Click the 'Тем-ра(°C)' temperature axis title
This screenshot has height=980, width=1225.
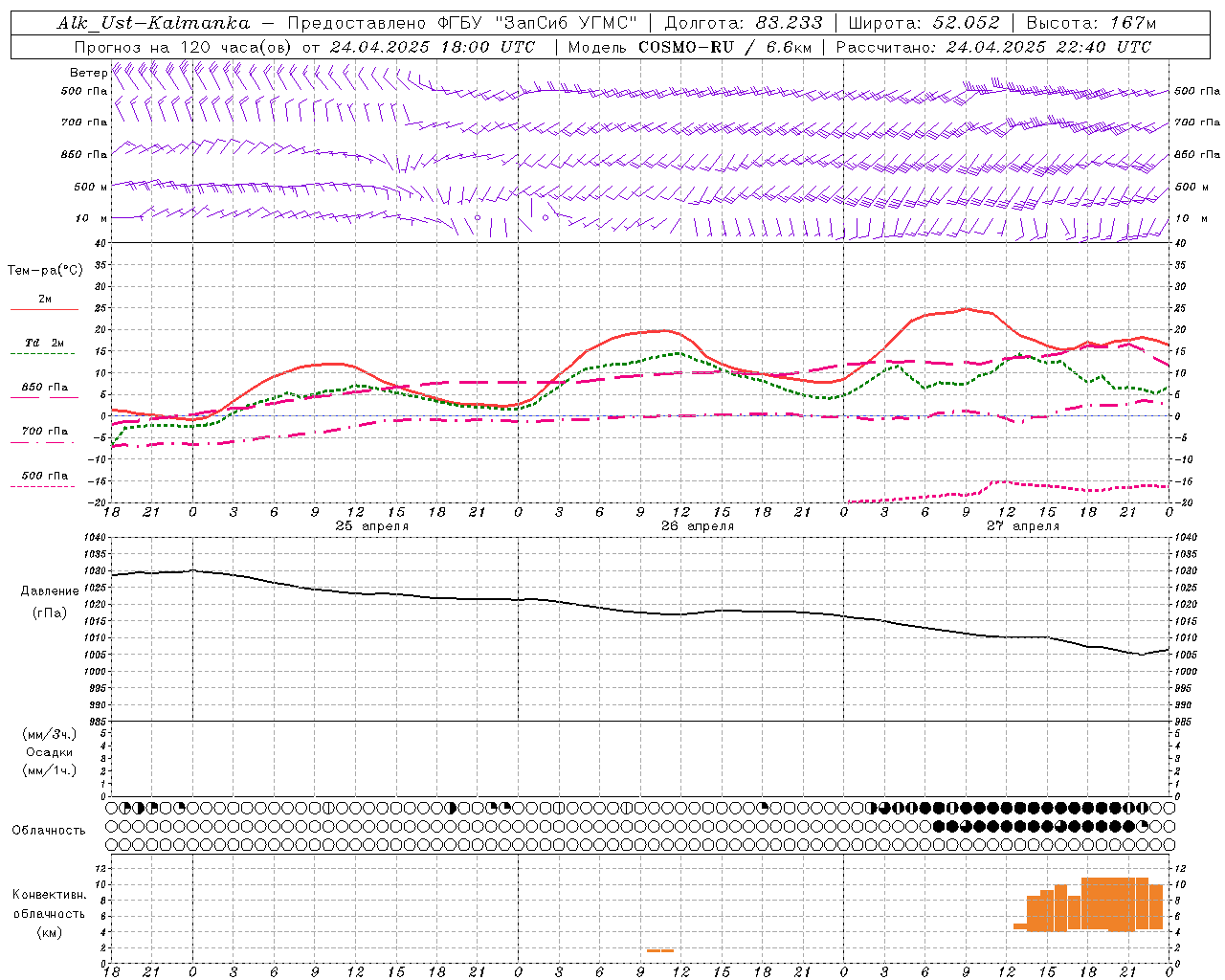pyautogui.click(x=45, y=271)
